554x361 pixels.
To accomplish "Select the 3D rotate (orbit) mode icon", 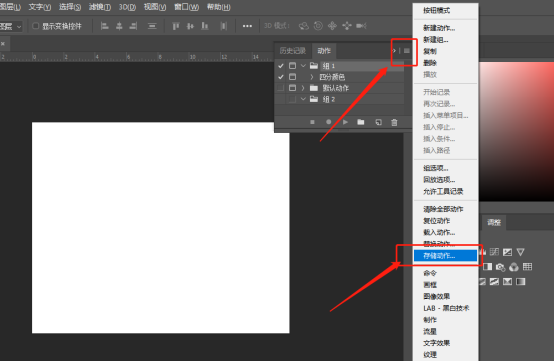I will (303, 26).
